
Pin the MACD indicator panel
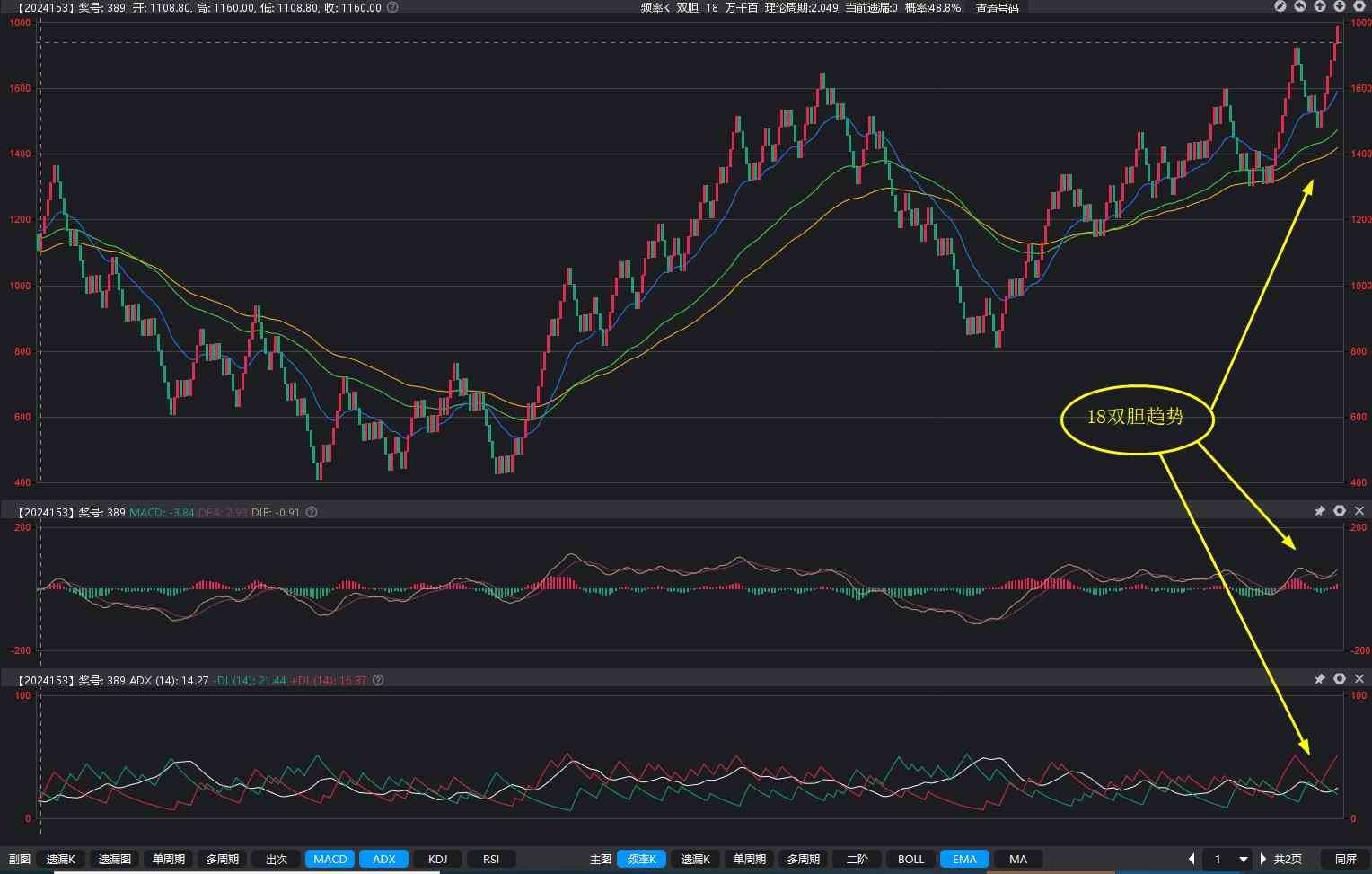click(x=1319, y=511)
